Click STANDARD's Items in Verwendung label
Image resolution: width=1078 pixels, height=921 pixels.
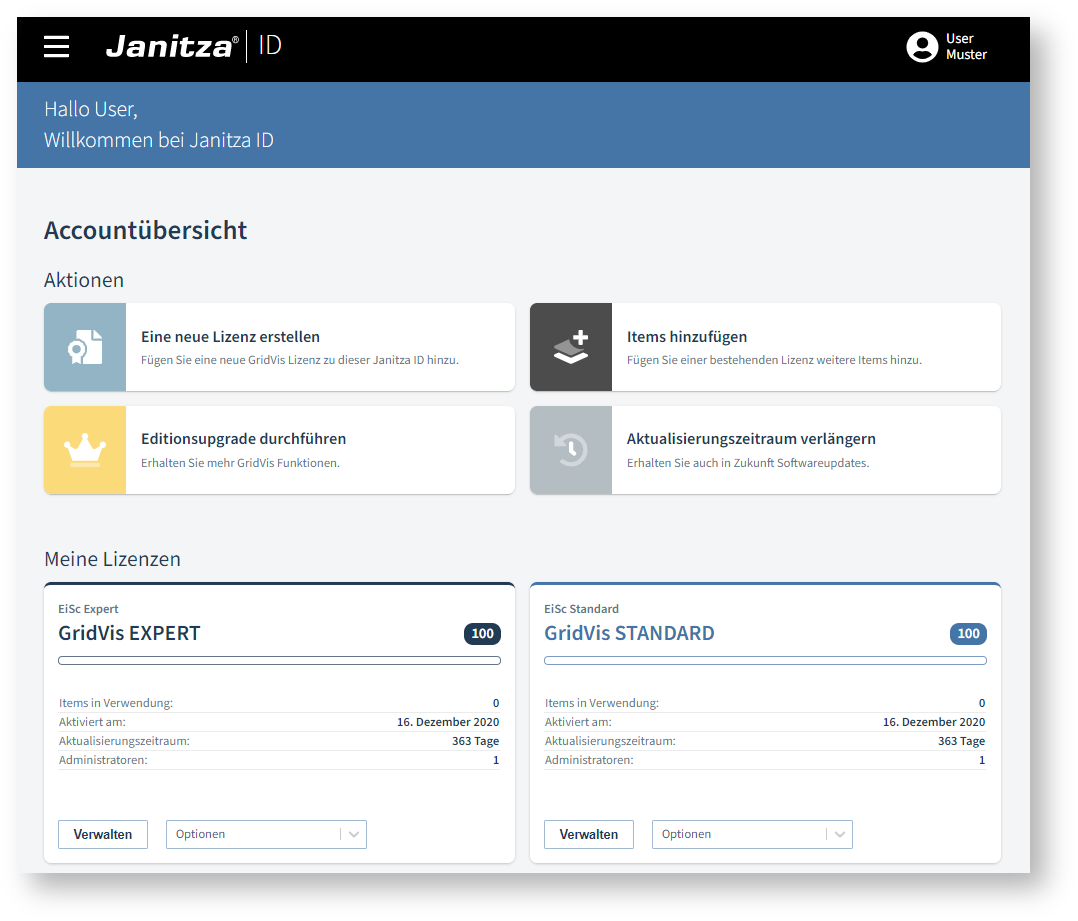602,703
